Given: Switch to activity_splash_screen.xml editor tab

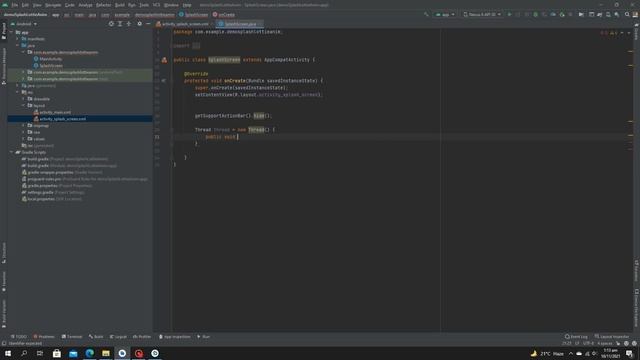Looking at the screenshot, I should pos(182,24).
